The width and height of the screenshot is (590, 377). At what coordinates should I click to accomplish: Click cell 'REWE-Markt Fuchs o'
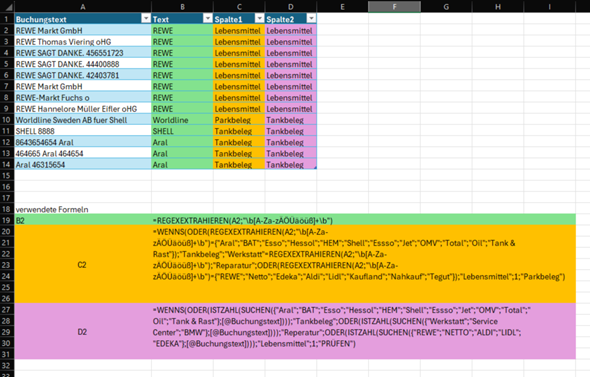tap(83, 97)
